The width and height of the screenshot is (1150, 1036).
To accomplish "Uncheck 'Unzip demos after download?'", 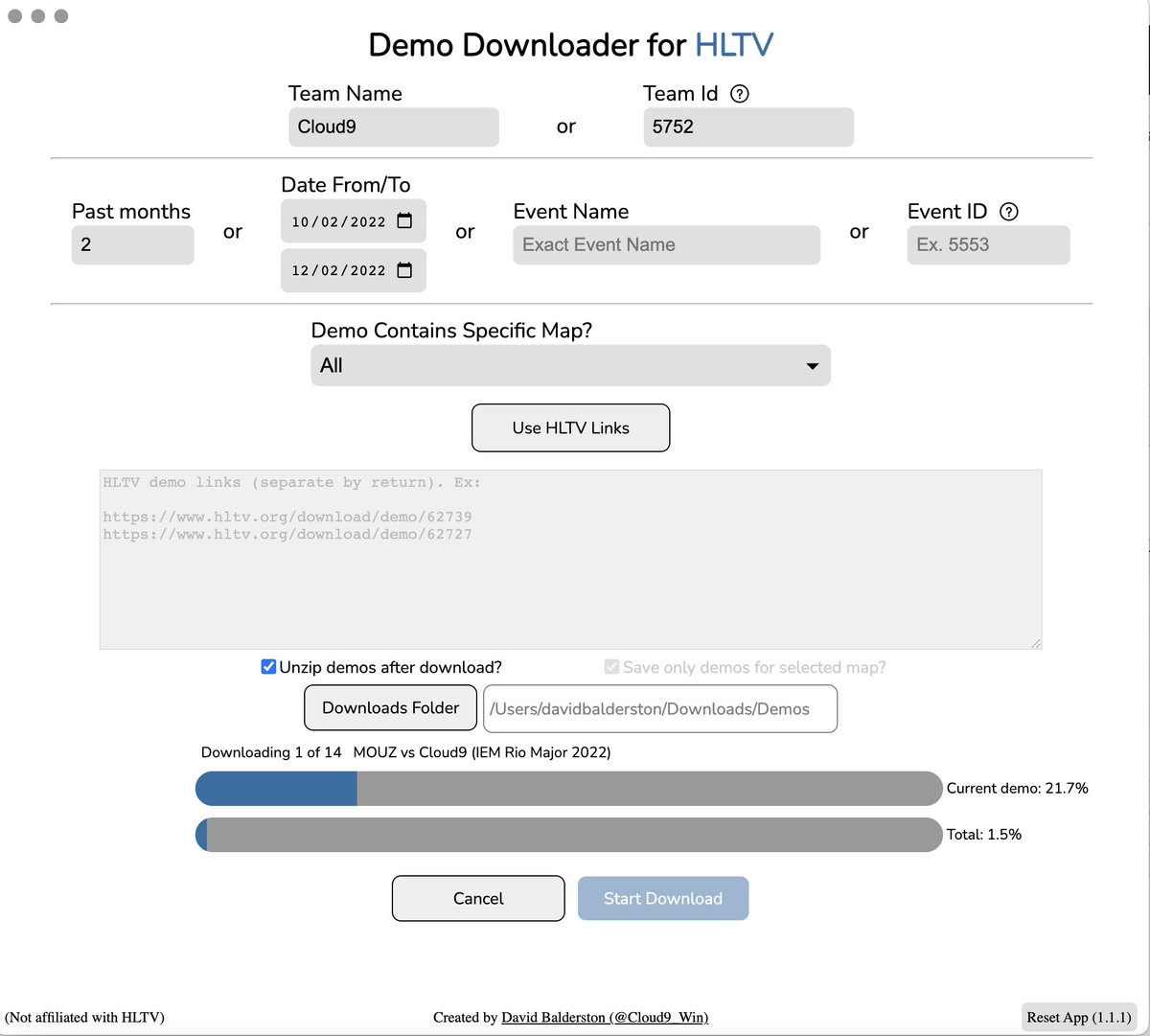I will pos(268,666).
